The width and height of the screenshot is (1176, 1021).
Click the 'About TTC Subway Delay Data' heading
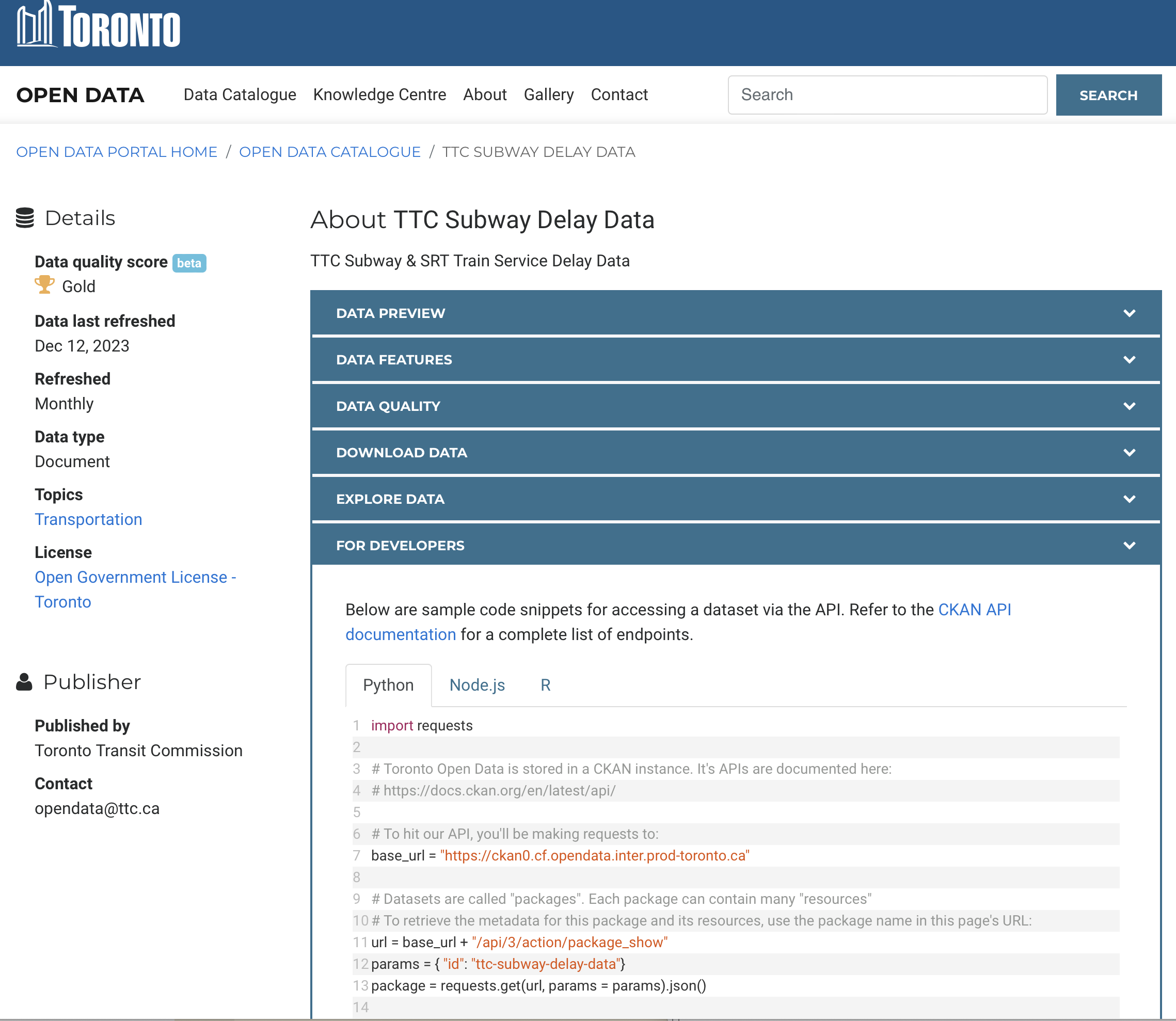click(x=482, y=220)
